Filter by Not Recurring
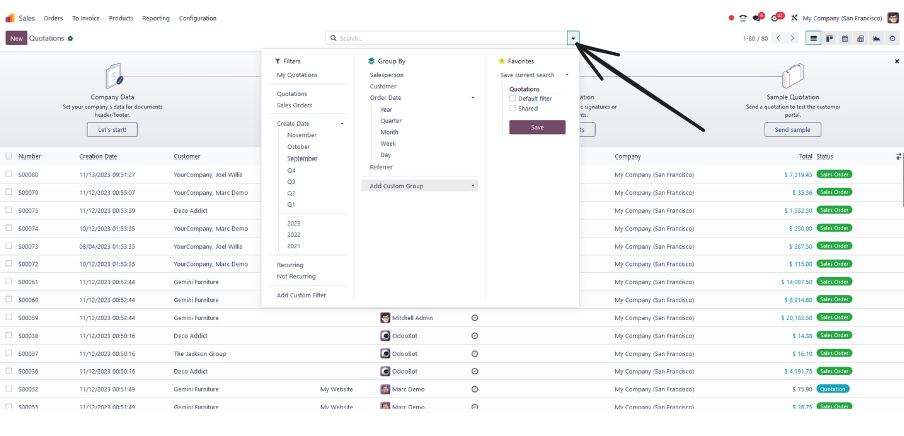 [x=296, y=277]
